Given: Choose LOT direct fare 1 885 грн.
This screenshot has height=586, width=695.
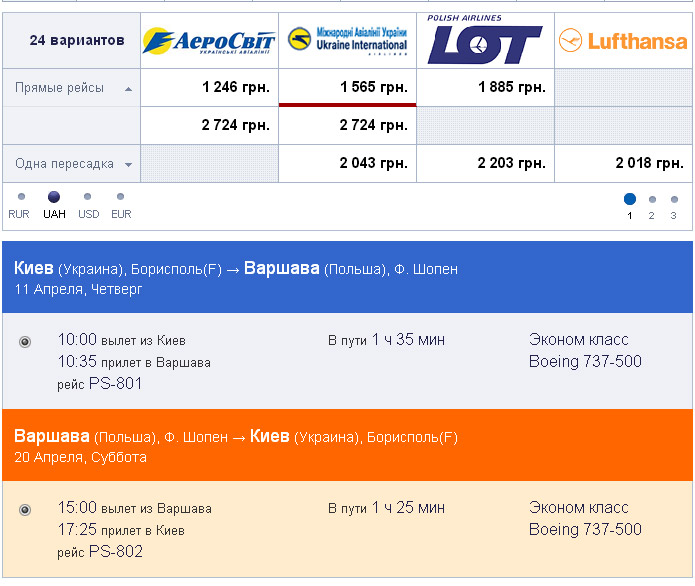Looking at the screenshot, I should pyautogui.click(x=511, y=88).
